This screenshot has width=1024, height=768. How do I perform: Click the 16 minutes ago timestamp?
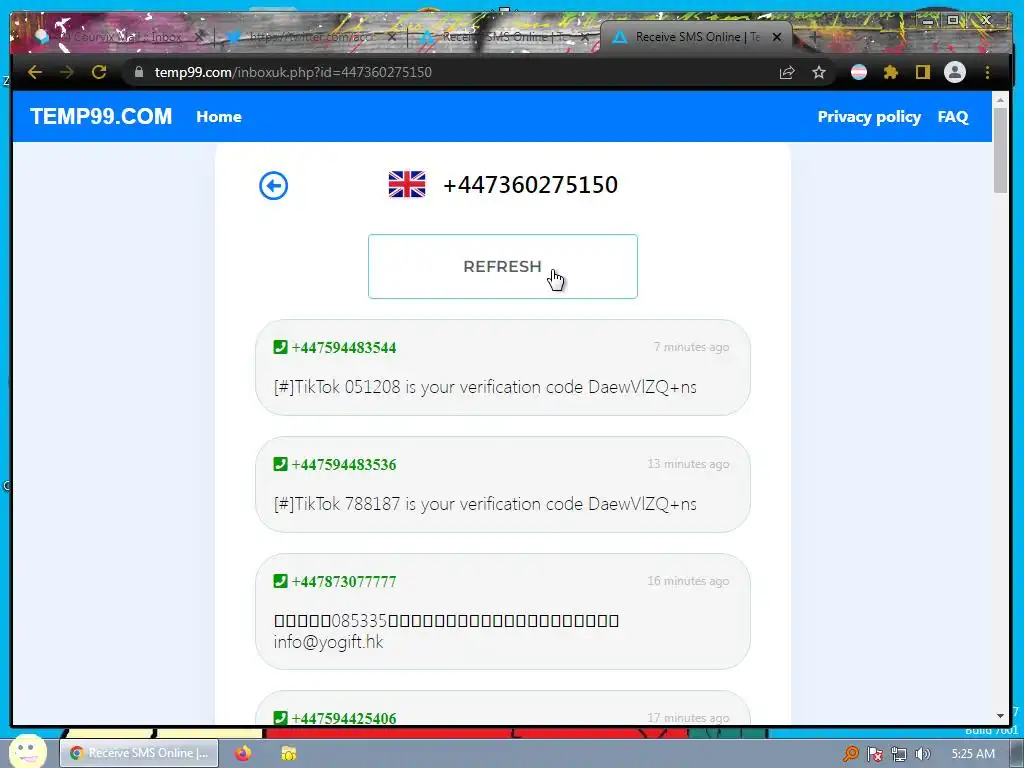pyautogui.click(x=688, y=581)
